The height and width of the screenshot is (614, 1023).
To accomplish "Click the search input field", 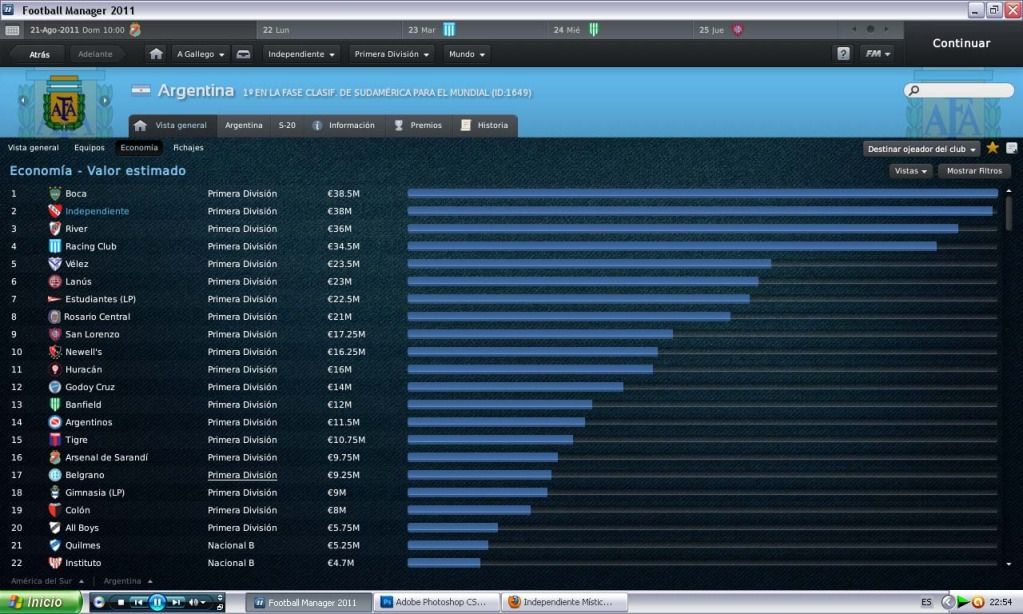I will coord(958,90).
